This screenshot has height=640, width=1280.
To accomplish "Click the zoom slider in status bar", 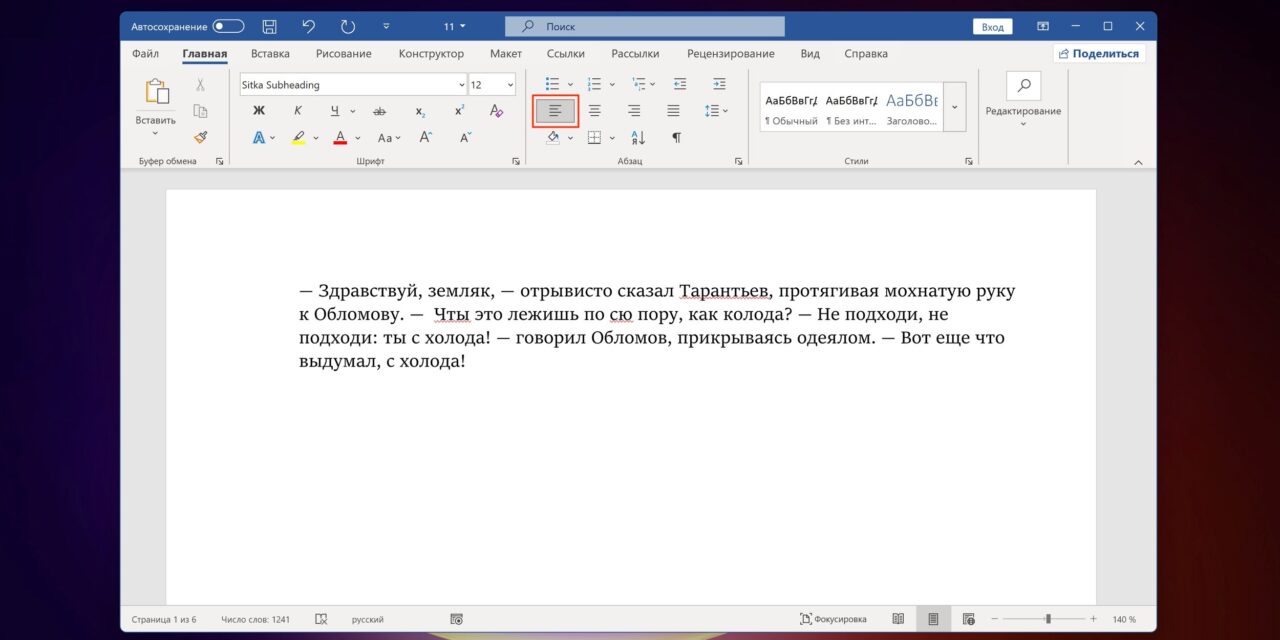I will [1047, 619].
